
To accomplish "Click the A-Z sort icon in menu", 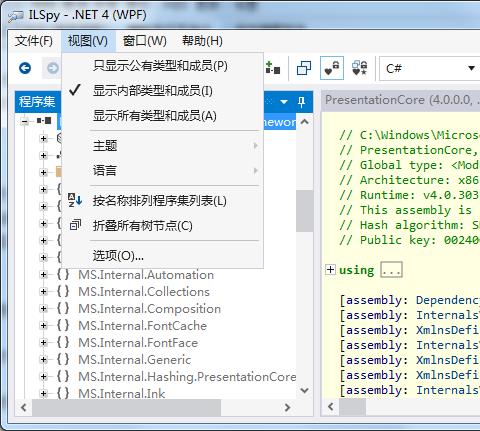I will pos(75,200).
